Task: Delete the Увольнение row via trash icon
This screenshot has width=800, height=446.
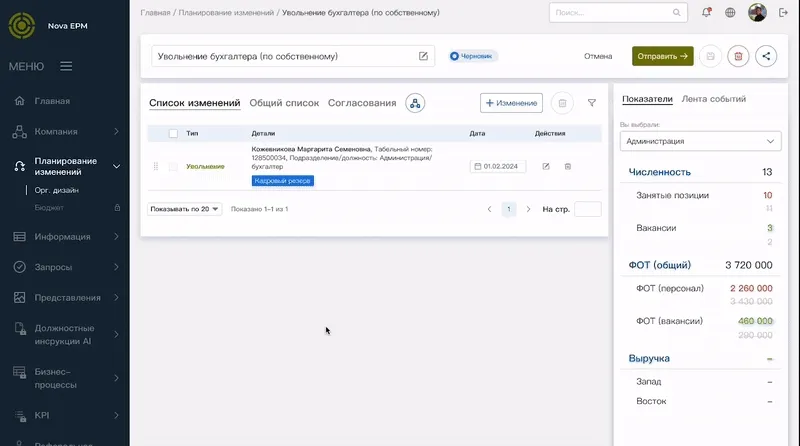Action: click(x=568, y=166)
